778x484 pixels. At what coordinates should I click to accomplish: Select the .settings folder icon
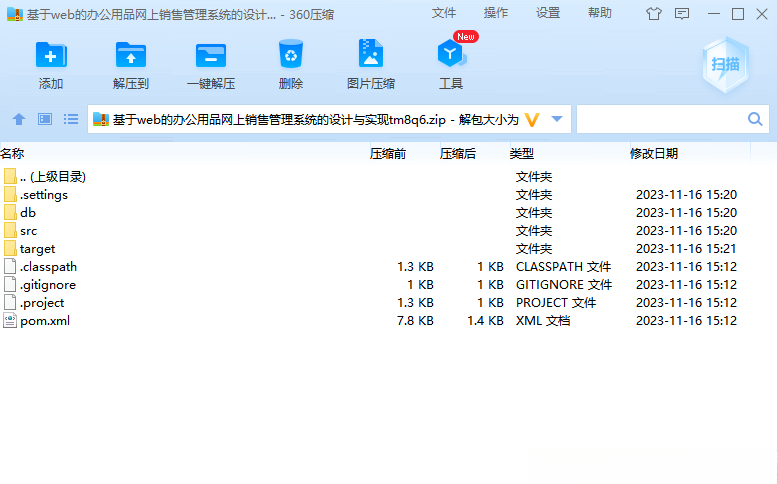pos(10,194)
